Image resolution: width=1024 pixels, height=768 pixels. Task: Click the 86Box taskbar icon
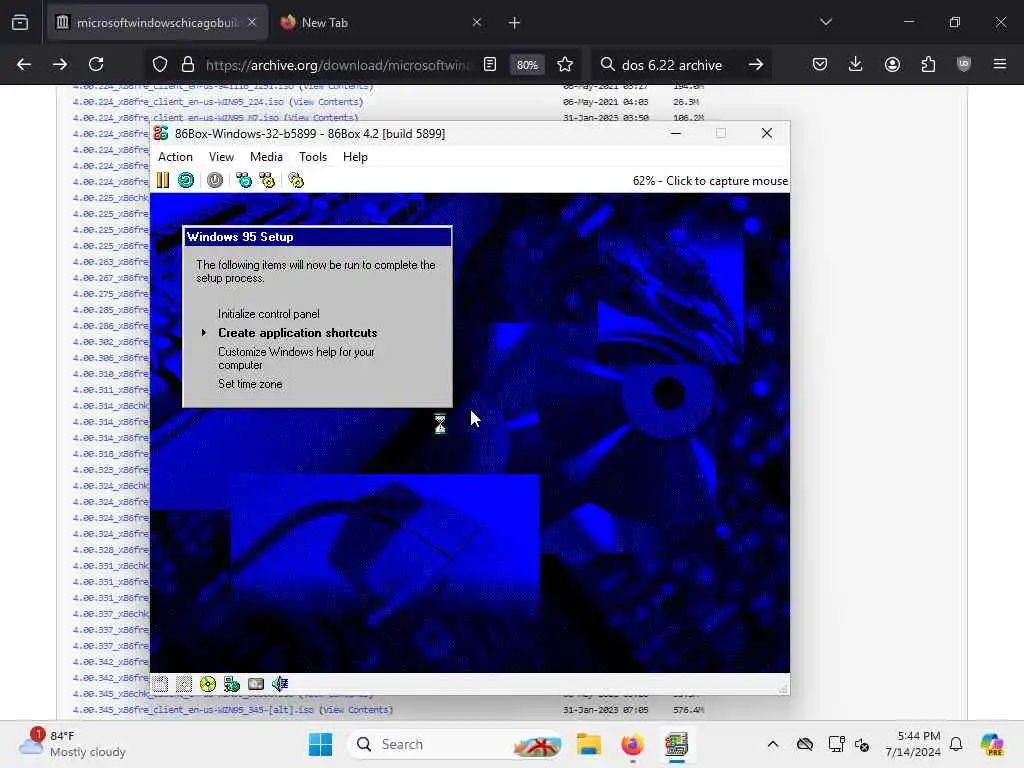click(677, 744)
